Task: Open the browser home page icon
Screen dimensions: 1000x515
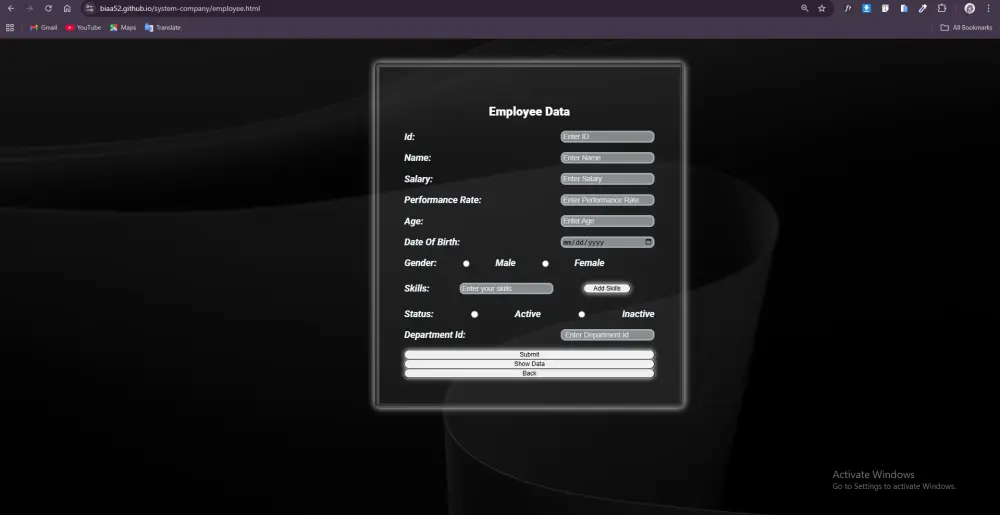Action: 67,8
